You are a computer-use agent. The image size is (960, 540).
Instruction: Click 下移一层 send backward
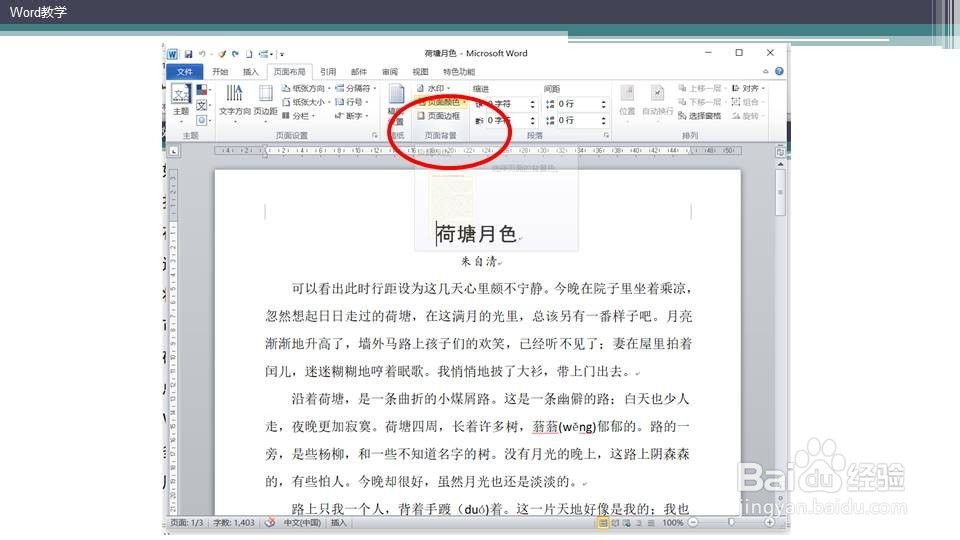tap(700, 102)
